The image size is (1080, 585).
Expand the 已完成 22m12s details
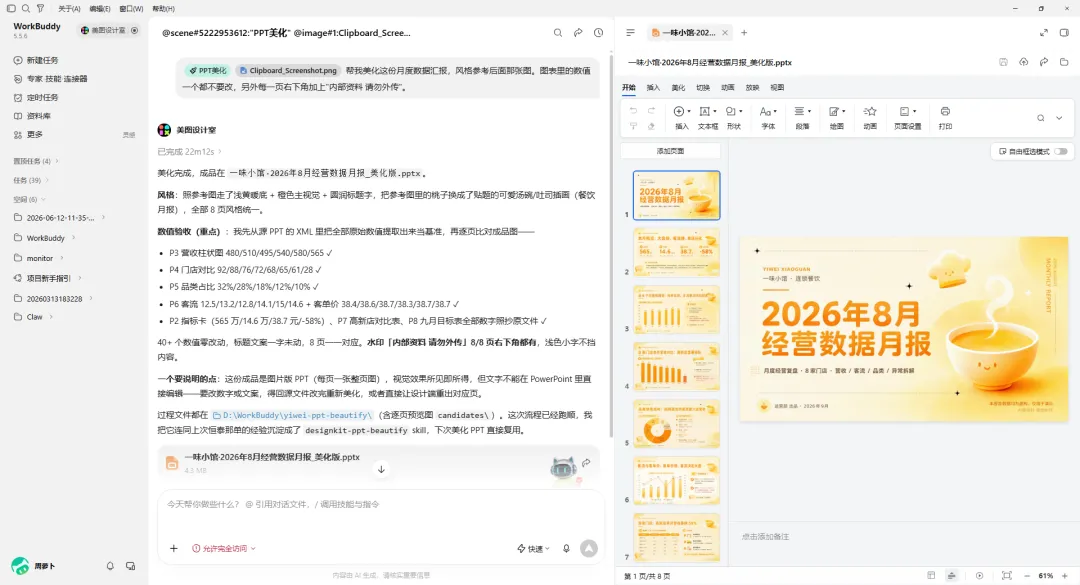pyautogui.click(x=189, y=152)
